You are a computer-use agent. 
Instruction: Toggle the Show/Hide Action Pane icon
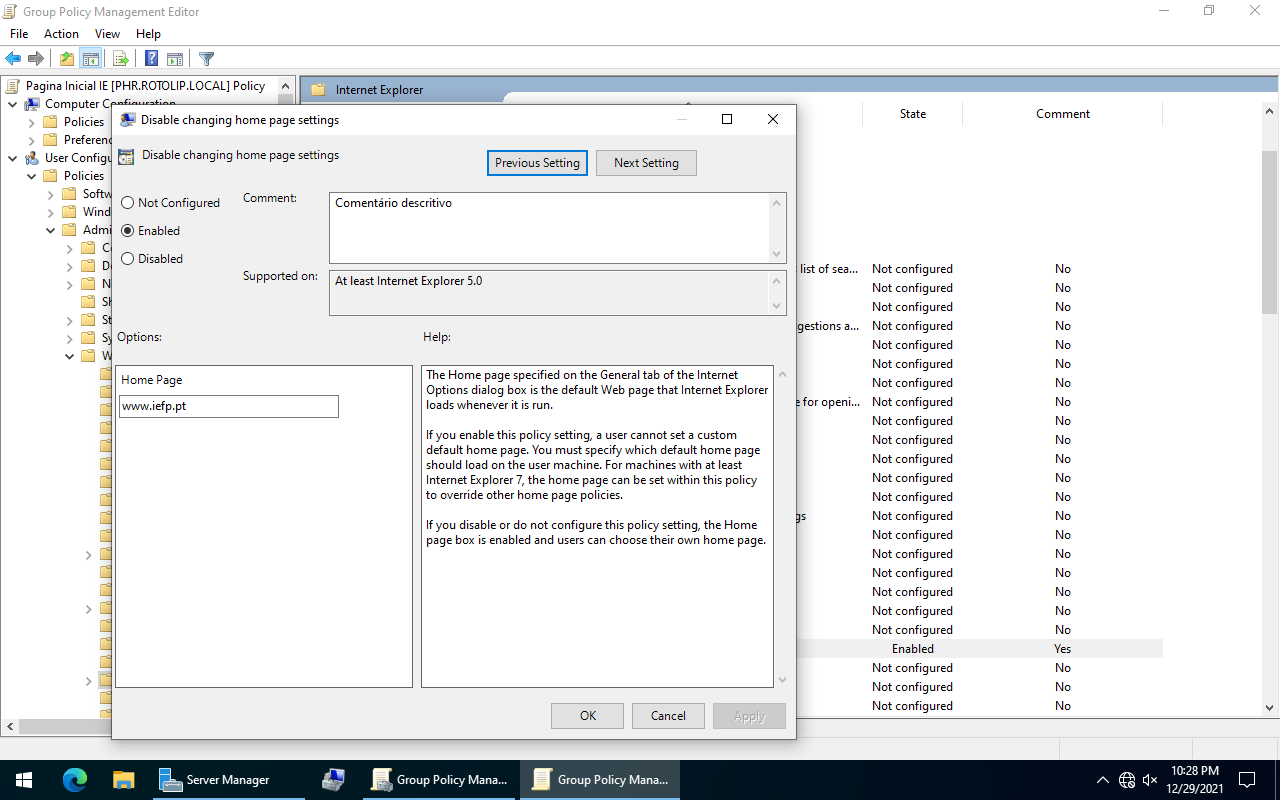175,59
